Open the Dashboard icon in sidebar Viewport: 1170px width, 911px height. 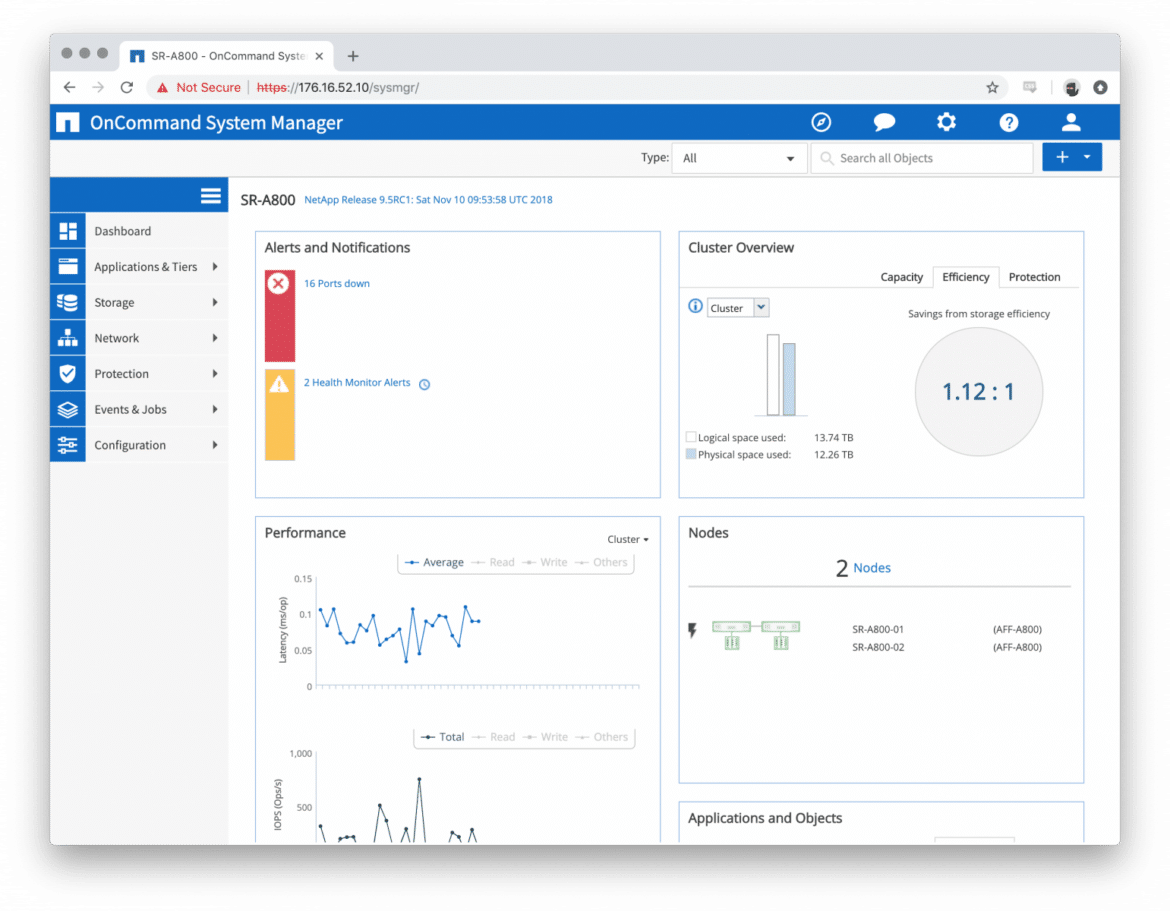click(x=68, y=231)
